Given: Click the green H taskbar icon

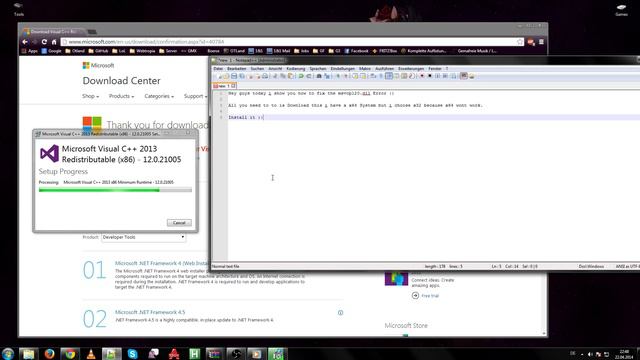Looking at the screenshot, I should point(195,353).
